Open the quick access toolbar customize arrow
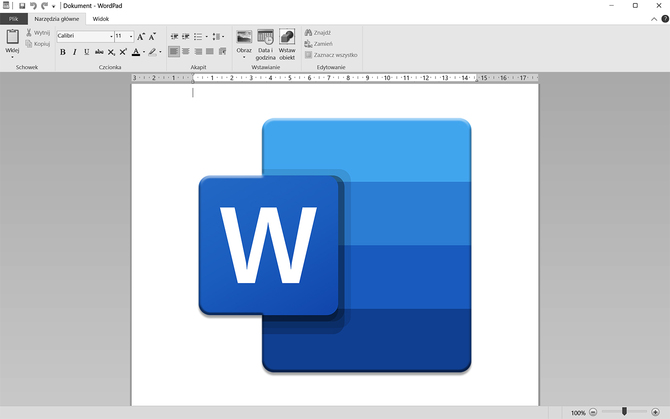The image size is (670, 419). [53, 6]
